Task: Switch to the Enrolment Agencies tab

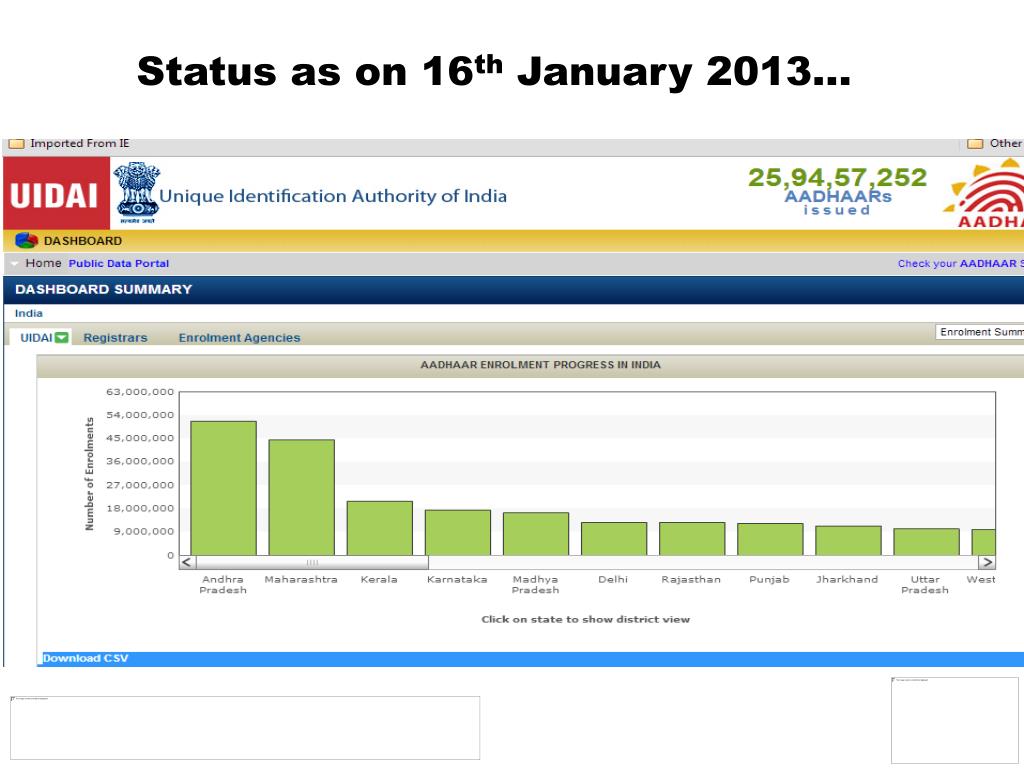Action: coord(240,338)
